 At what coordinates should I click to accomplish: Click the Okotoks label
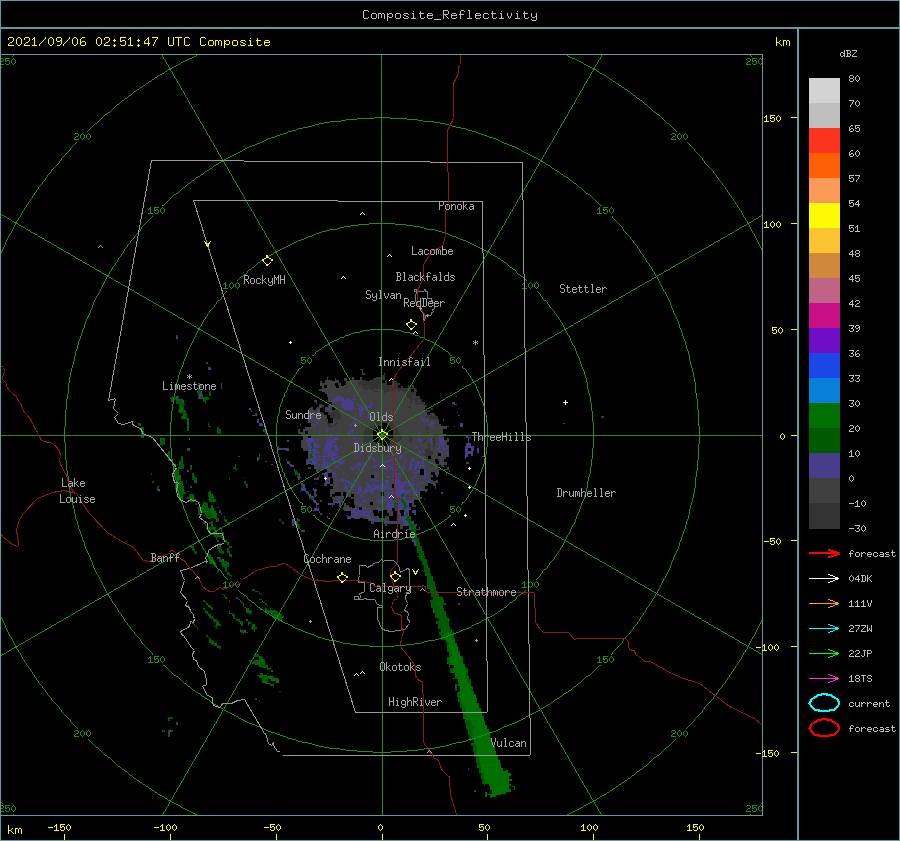pos(400,667)
